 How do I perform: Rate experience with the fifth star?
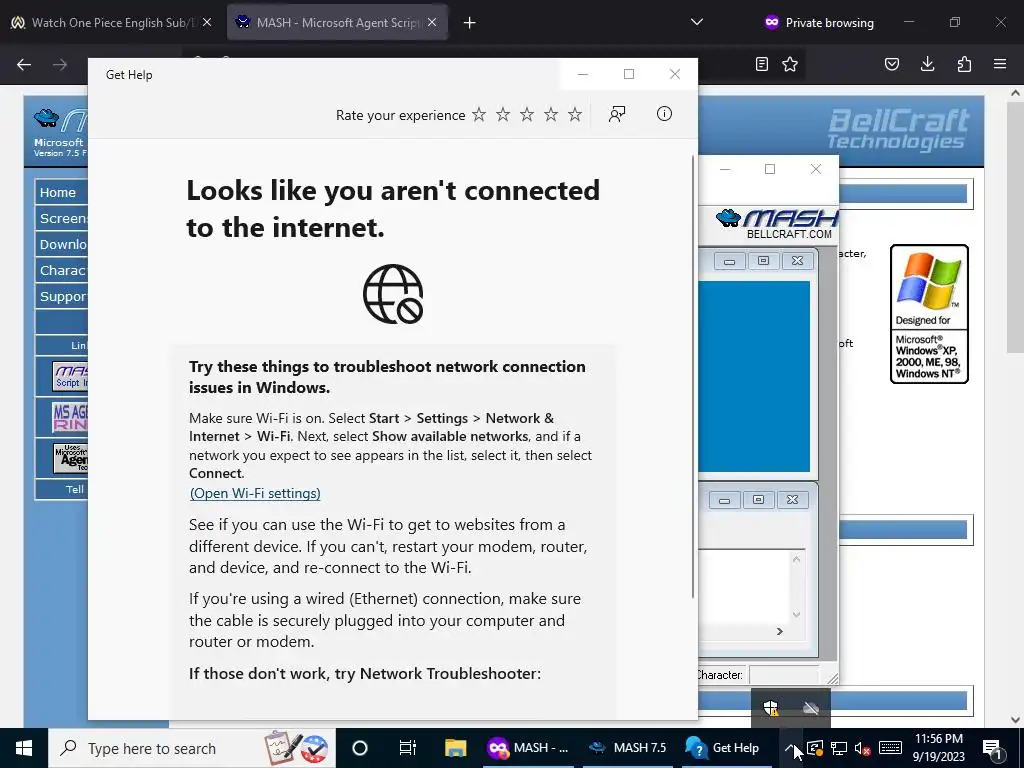[x=575, y=115]
